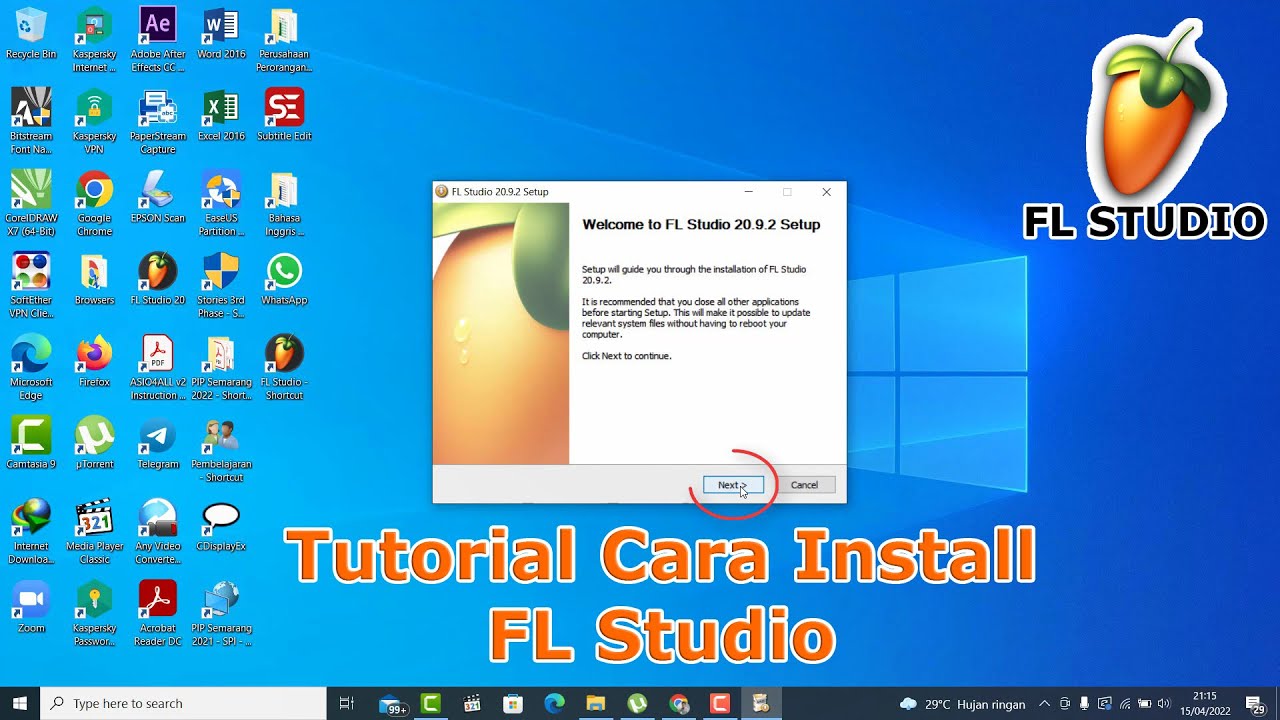The height and width of the screenshot is (720, 1280).
Task: Open the Mail app taskbar icon
Action: 392,704
